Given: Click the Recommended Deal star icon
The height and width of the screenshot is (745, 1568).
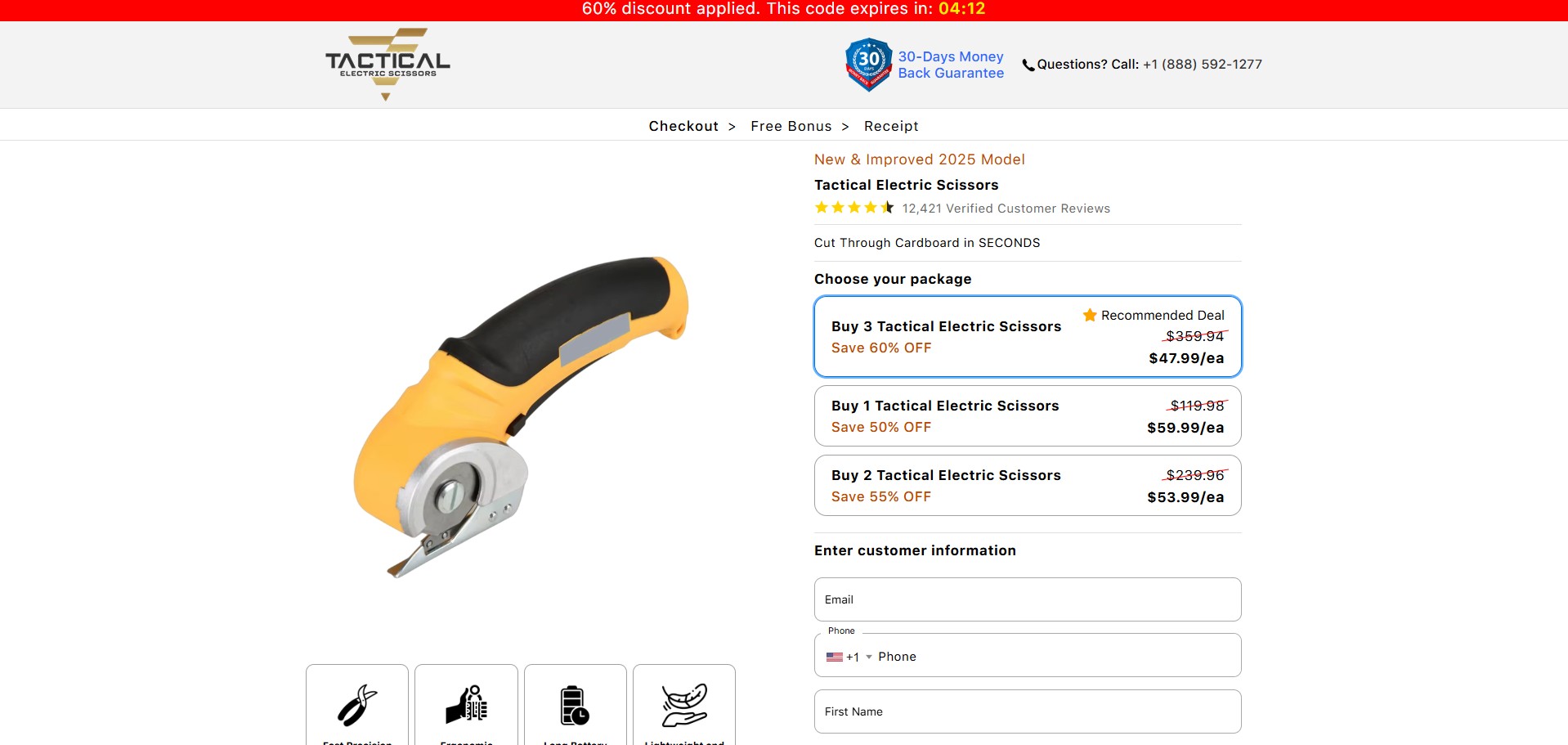Looking at the screenshot, I should click(1090, 315).
